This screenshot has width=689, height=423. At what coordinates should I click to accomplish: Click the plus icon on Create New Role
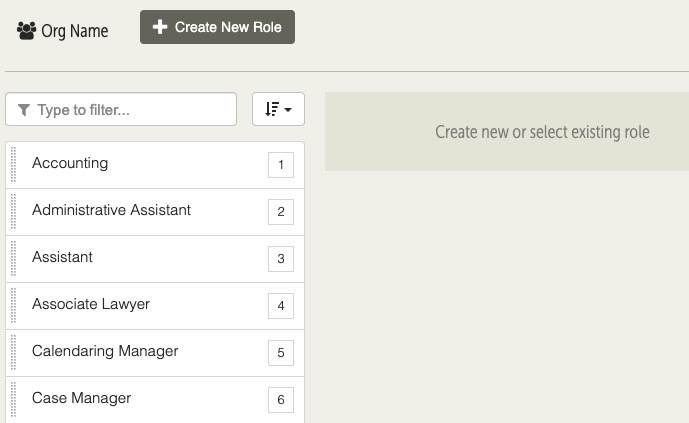160,27
